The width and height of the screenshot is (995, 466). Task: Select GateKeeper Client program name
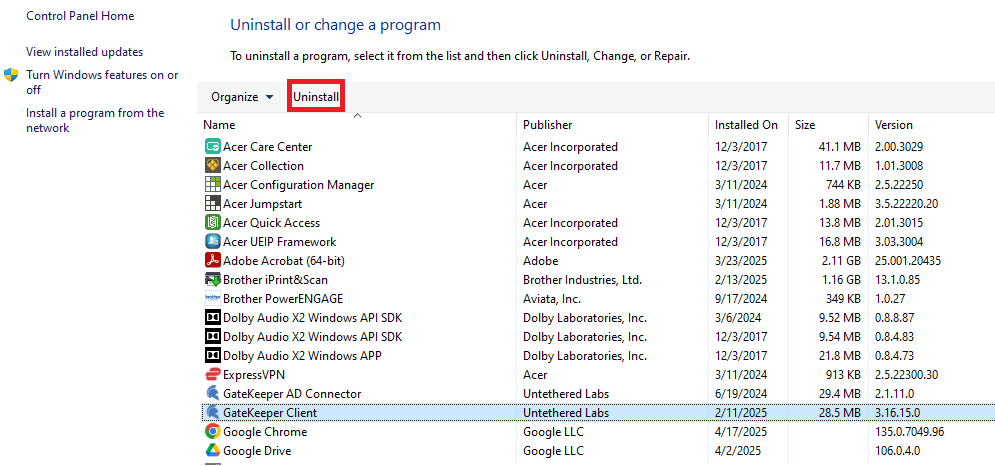click(270, 413)
